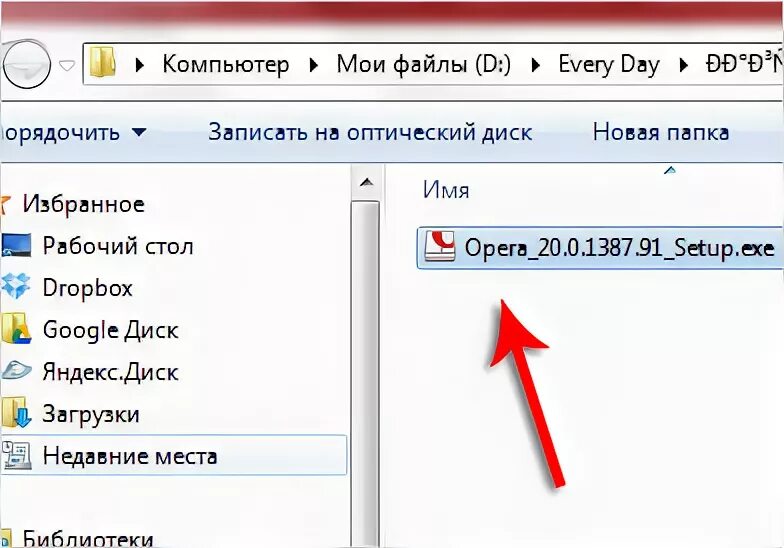Viewport: 784px width, 548px height.
Task: Click the Рабочий стол icon
Action: (16, 245)
